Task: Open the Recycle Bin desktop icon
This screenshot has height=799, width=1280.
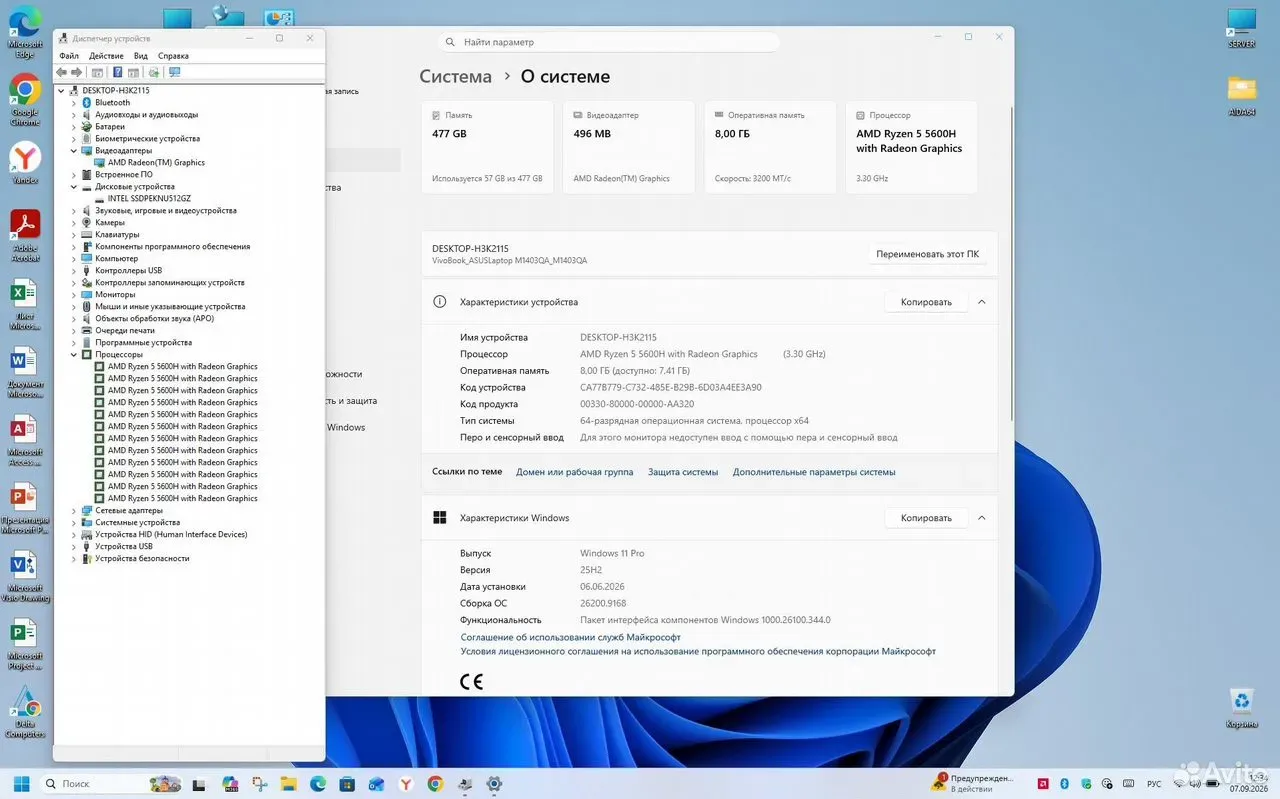Action: tap(1242, 708)
